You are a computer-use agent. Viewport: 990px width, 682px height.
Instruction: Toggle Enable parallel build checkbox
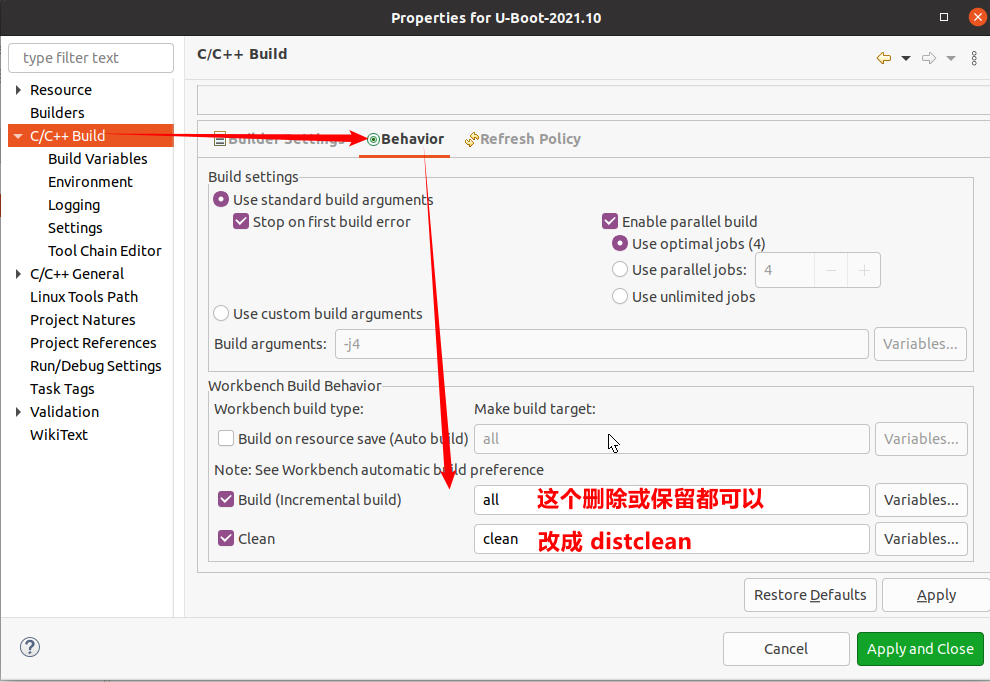point(609,222)
